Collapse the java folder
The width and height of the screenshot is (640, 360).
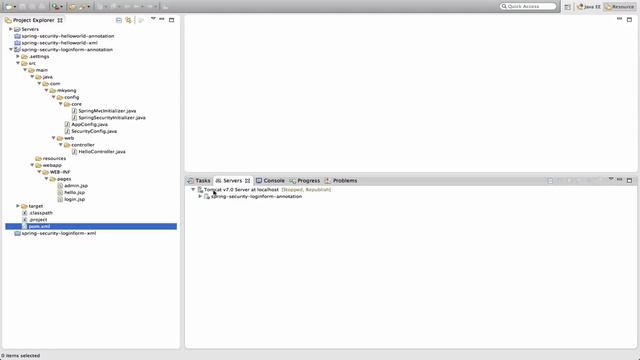(32, 77)
